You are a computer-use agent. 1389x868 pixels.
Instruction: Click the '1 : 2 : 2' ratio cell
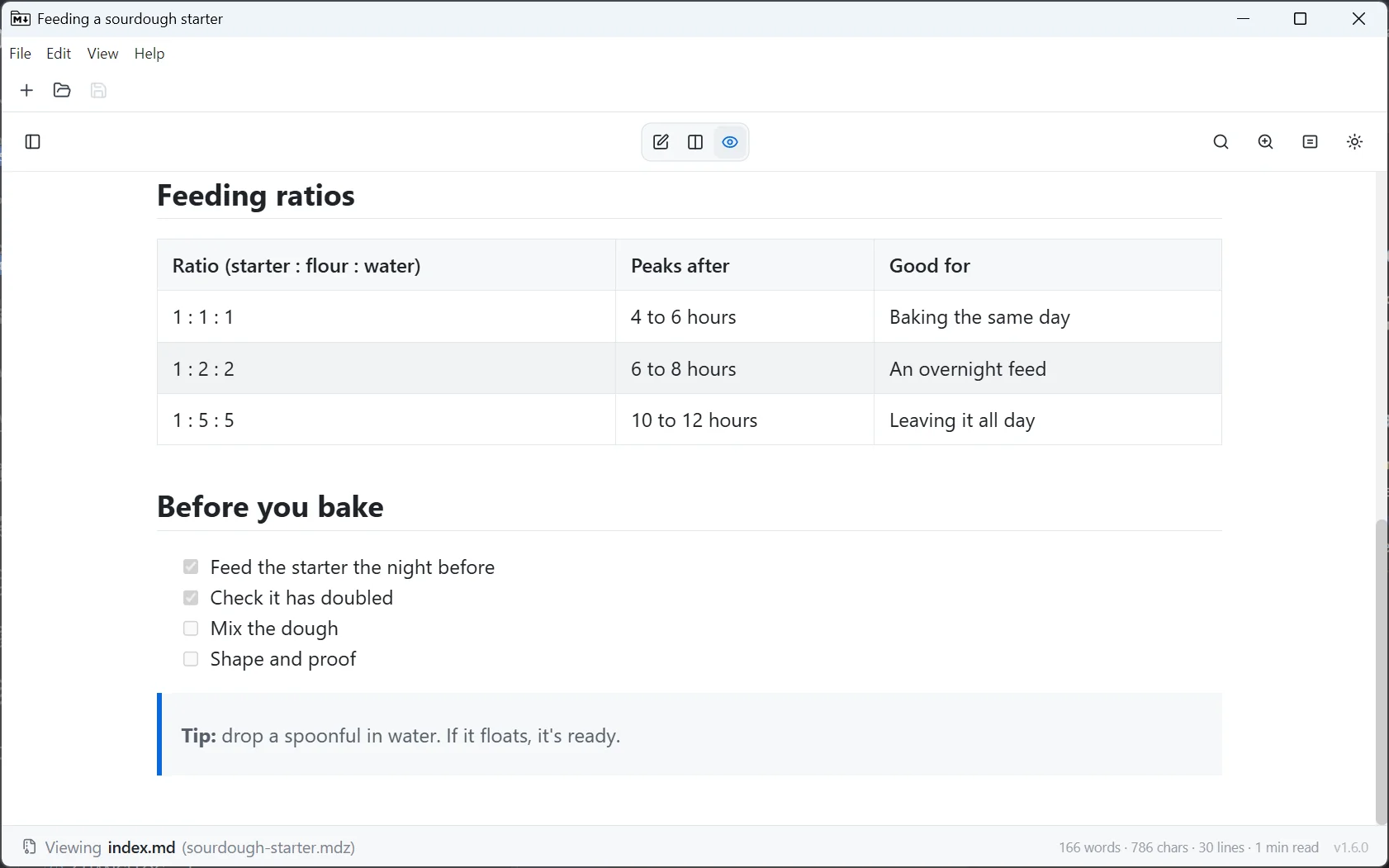tap(386, 368)
